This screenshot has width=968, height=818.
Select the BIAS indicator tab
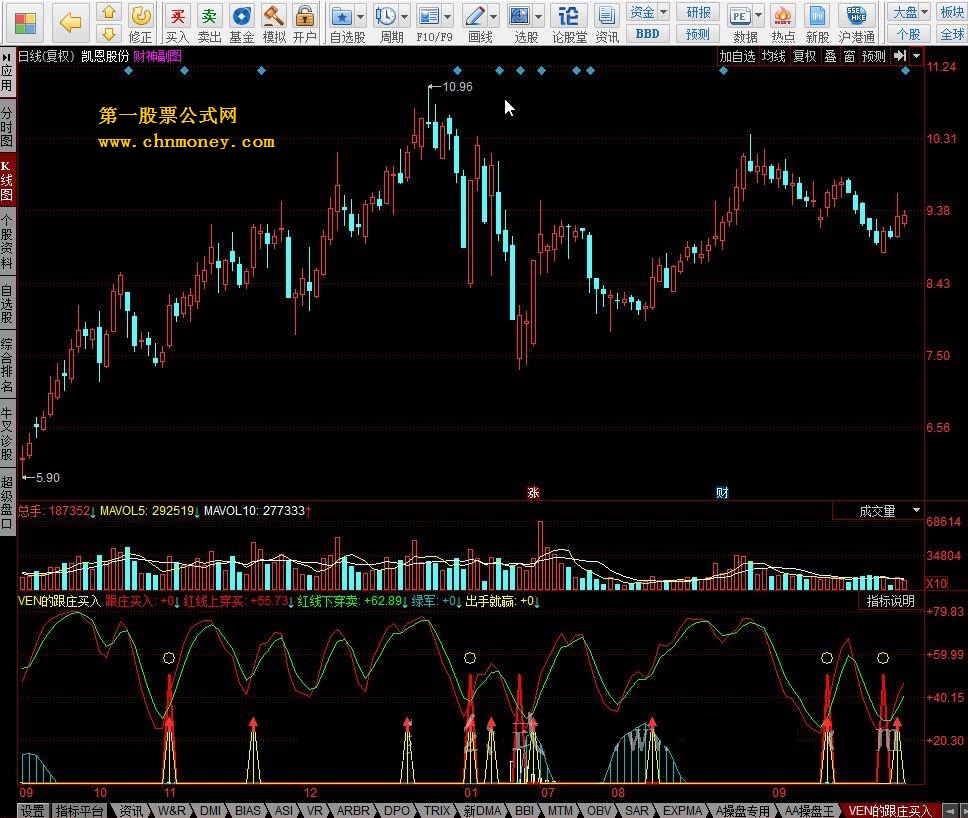coord(248,810)
